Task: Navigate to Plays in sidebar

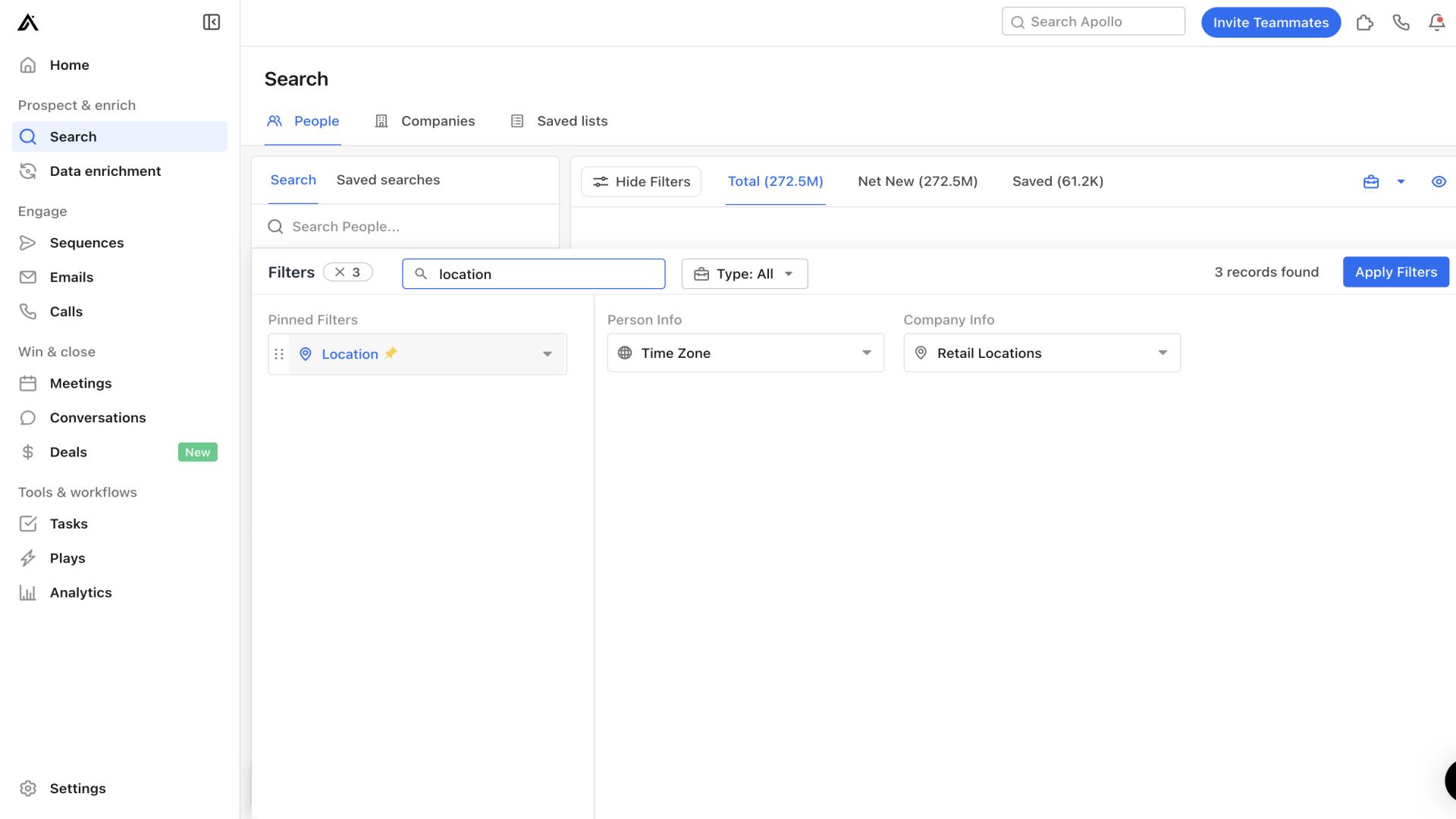Action: coord(67,557)
